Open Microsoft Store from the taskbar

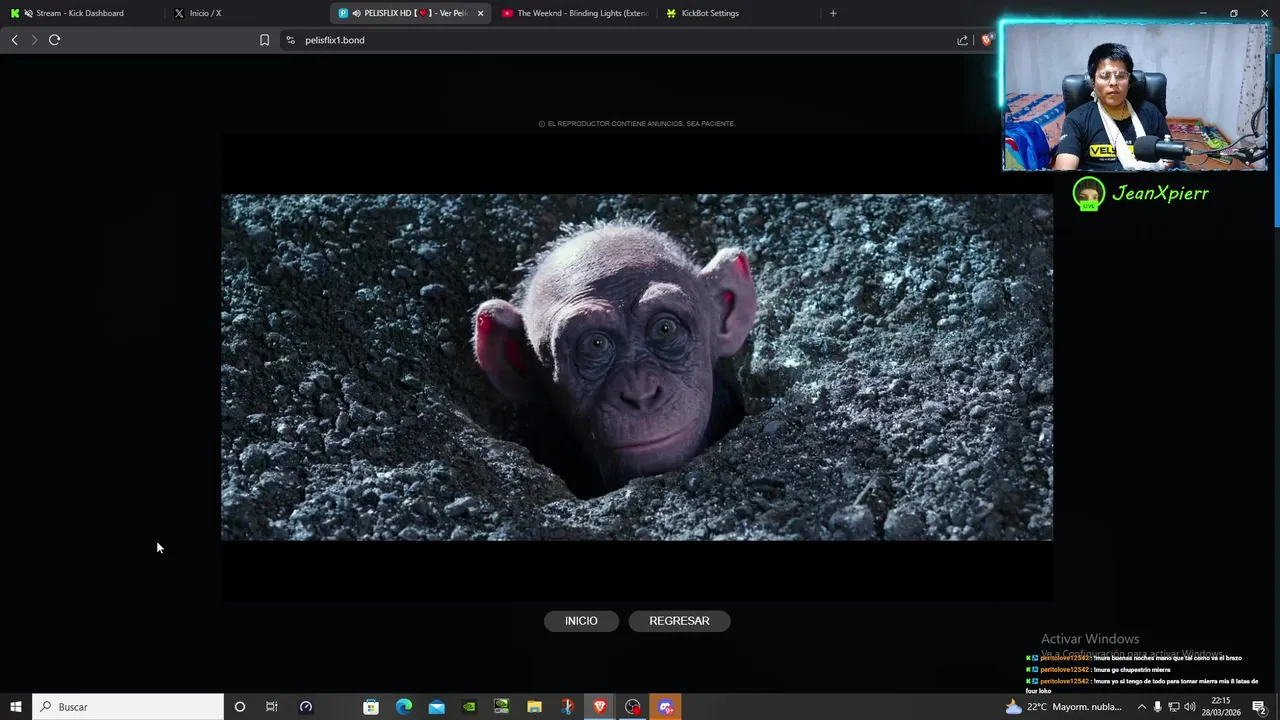tap(371, 707)
